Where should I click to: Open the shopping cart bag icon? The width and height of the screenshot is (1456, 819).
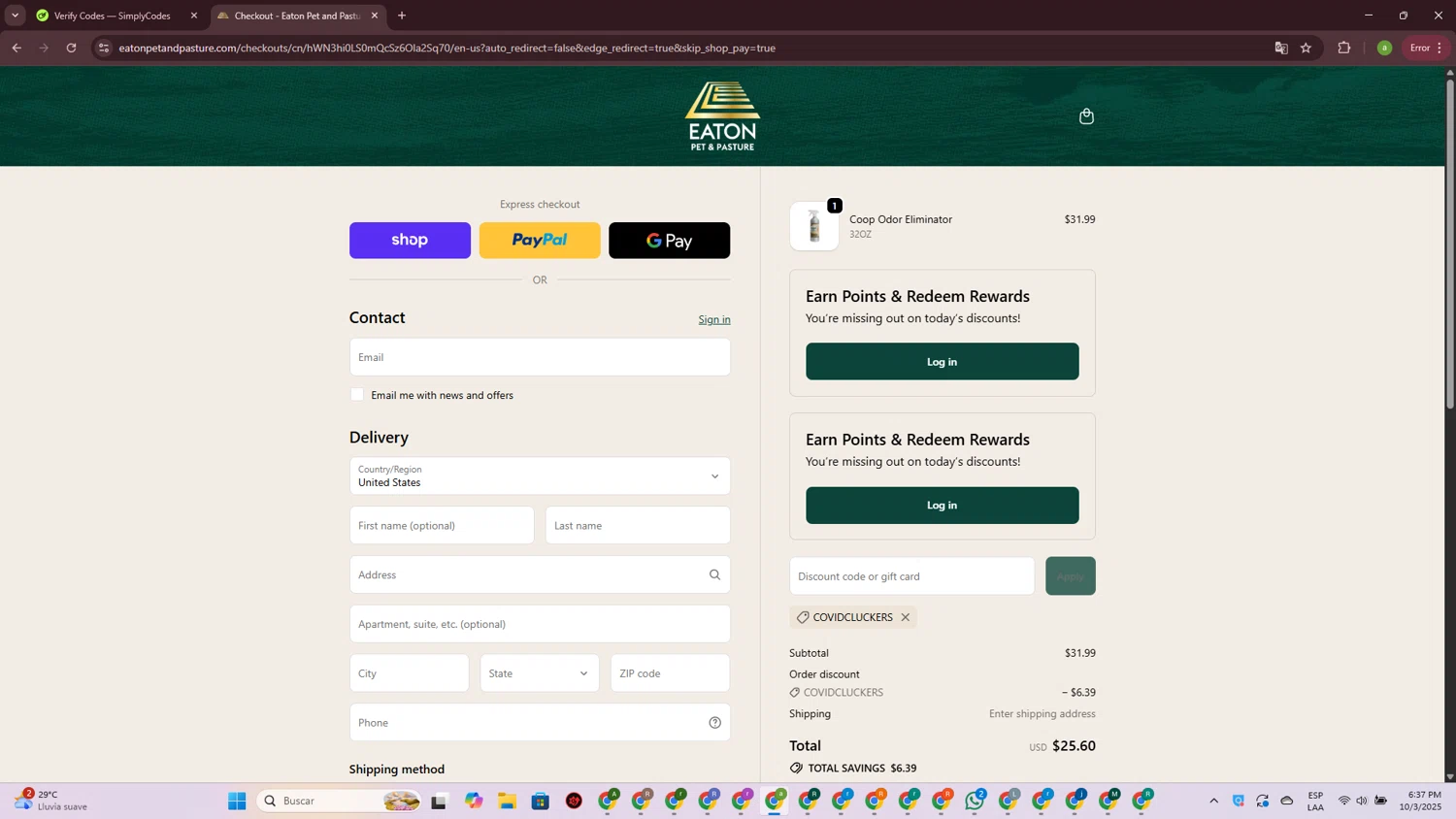tap(1086, 116)
